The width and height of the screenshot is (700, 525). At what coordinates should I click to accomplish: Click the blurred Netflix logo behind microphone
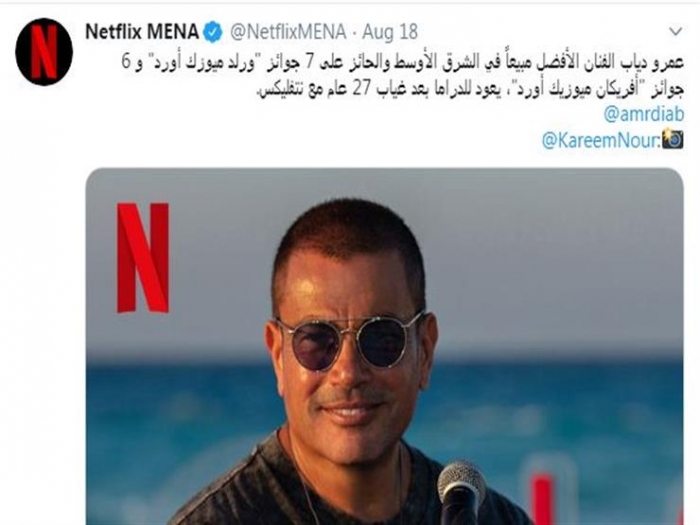click(543, 499)
